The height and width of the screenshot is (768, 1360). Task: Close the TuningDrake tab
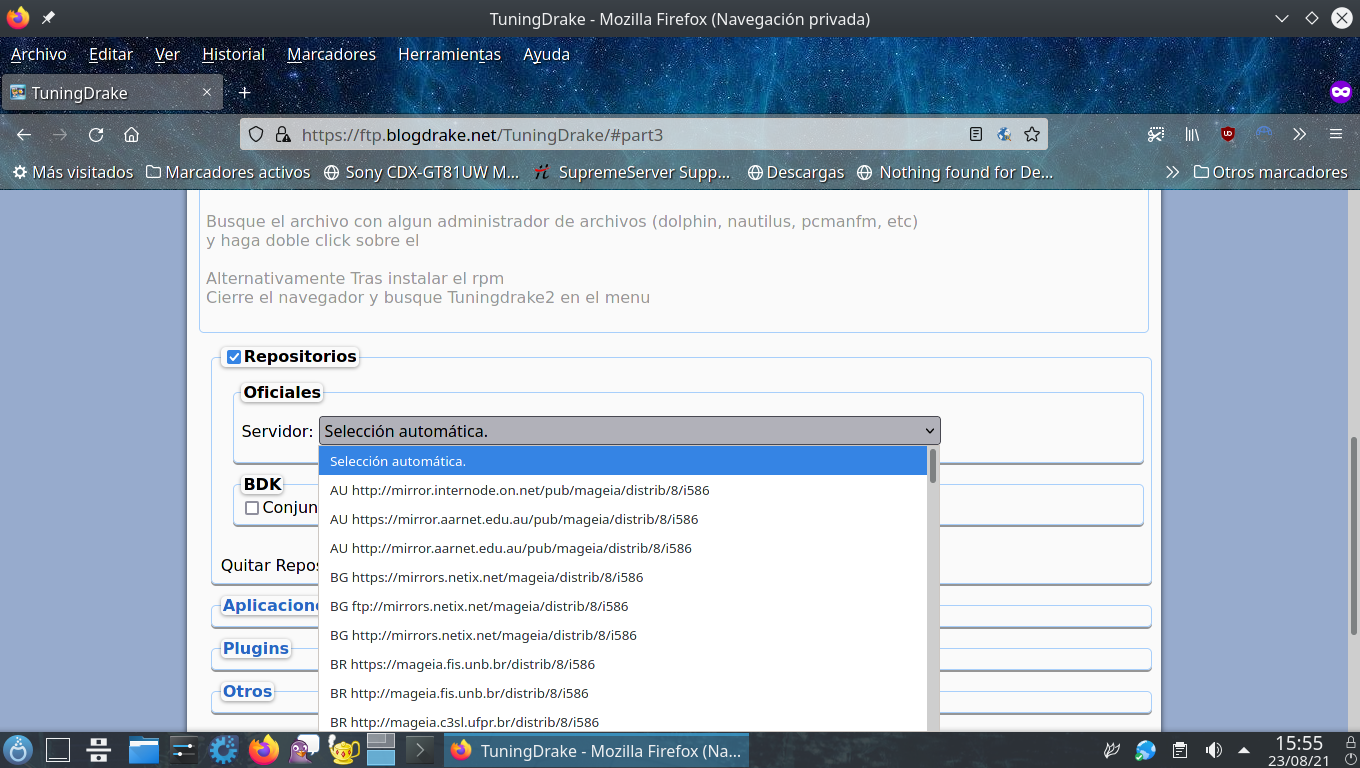pos(207,93)
